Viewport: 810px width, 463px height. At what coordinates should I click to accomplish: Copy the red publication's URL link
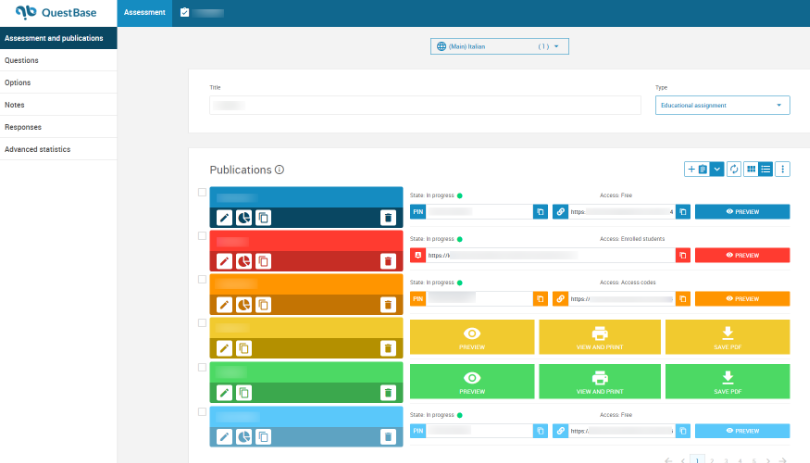pos(682,255)
